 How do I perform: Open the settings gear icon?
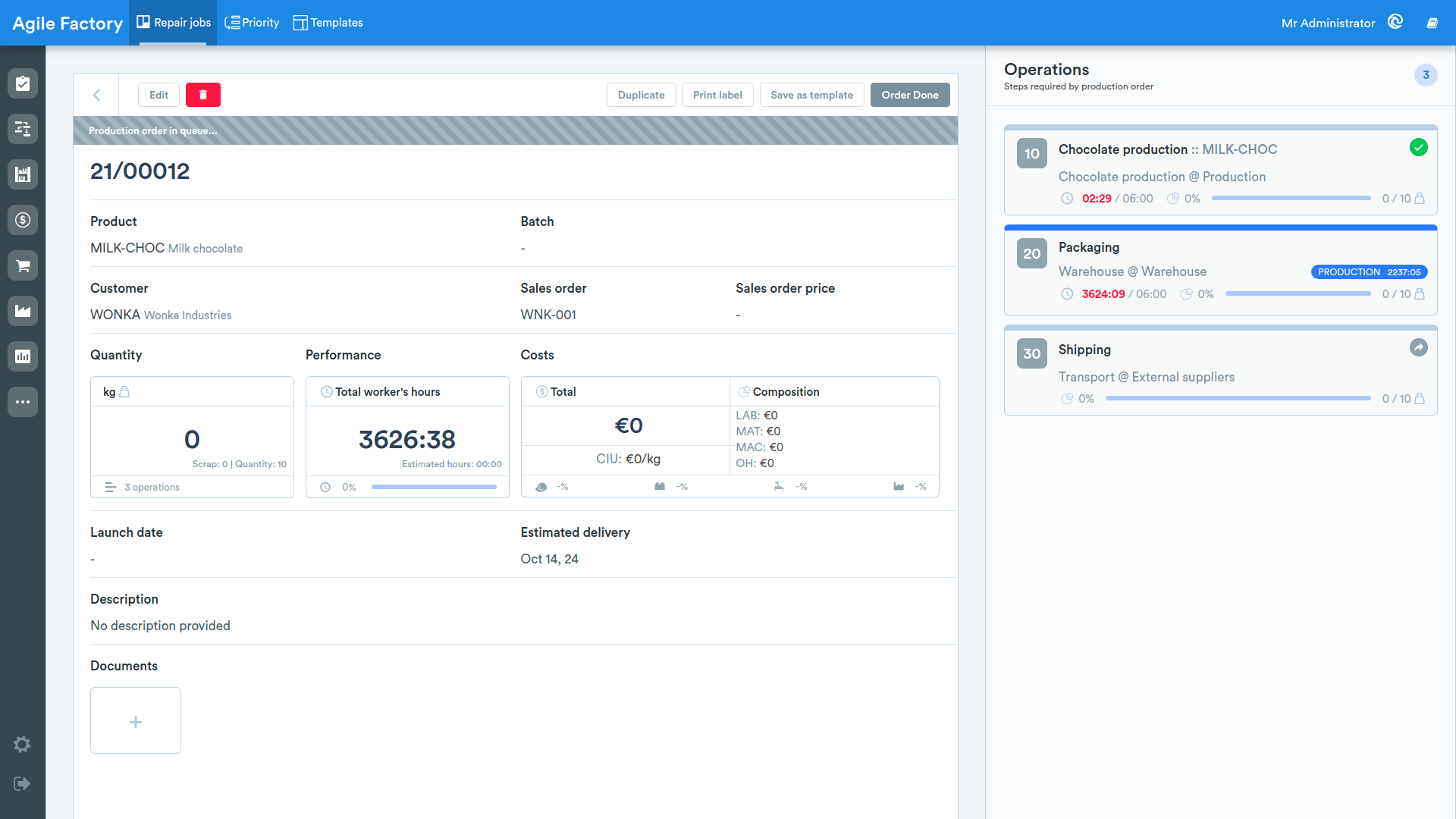tap(22, 744)
